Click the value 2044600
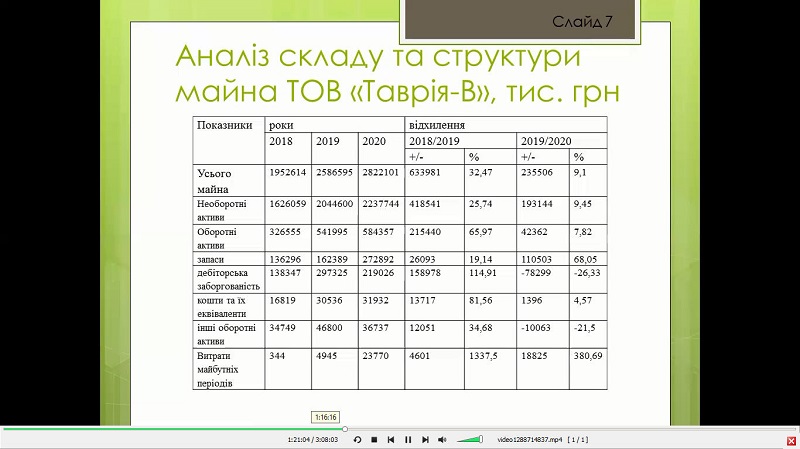 coord(334,204)
